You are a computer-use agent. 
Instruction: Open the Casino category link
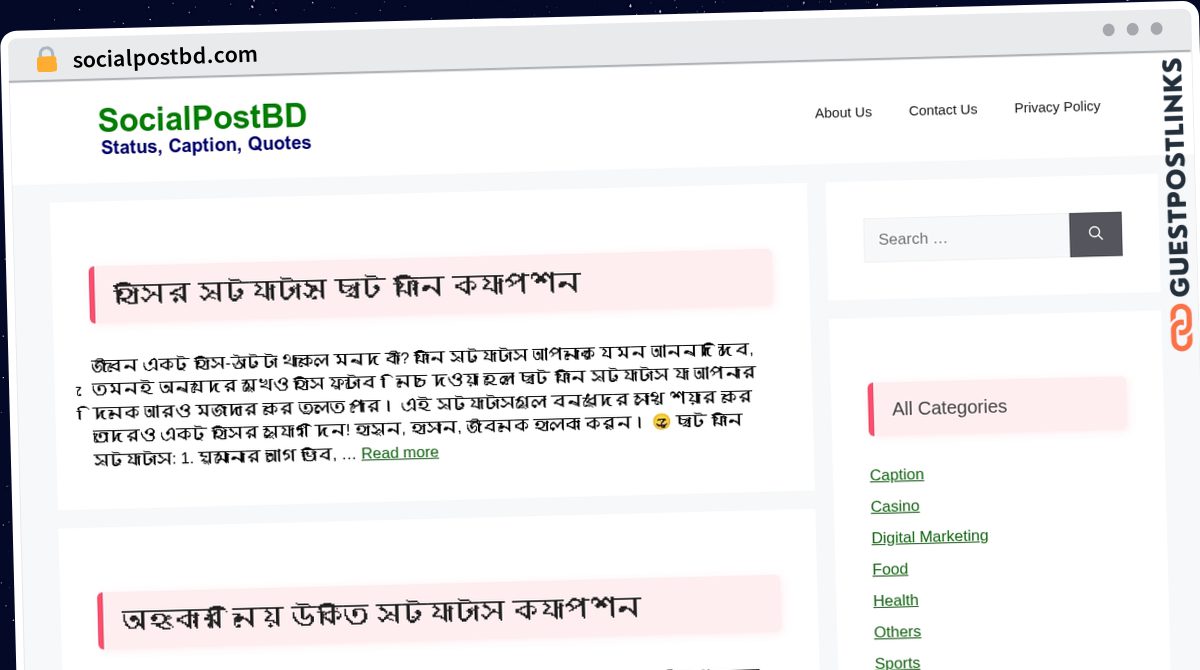tap(895, 506)
